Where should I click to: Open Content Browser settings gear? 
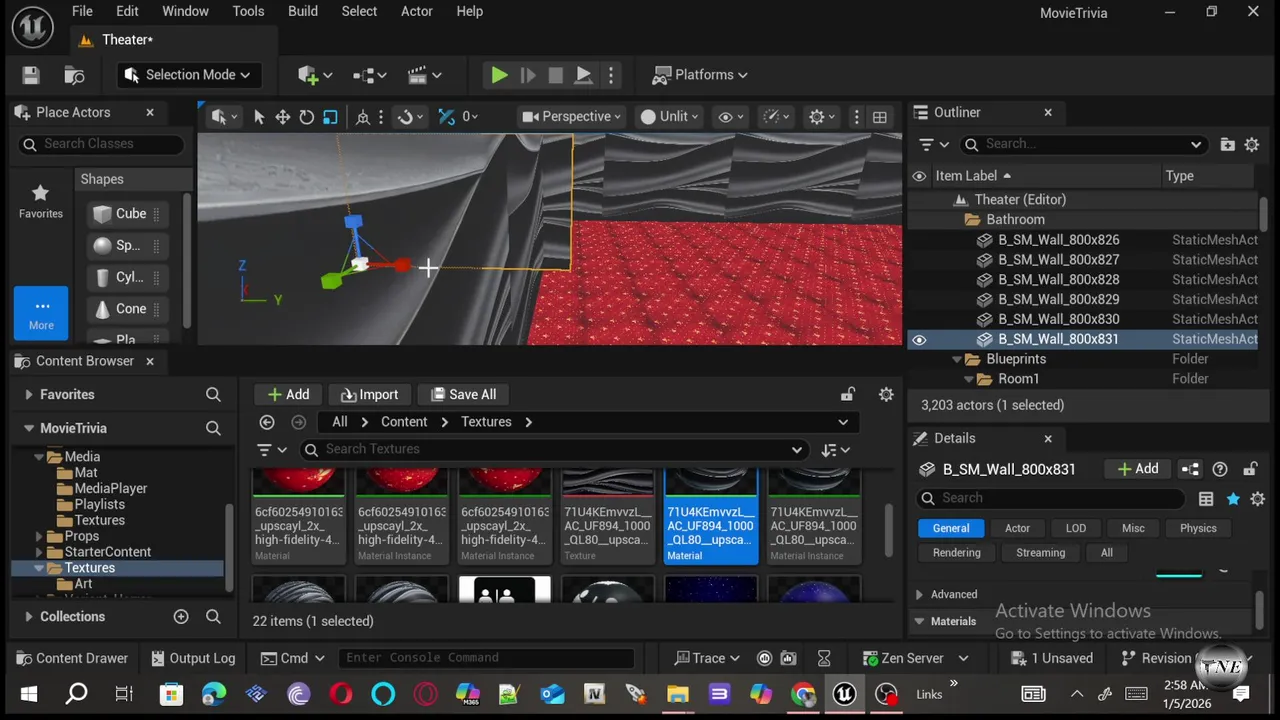tap(886, 394)
